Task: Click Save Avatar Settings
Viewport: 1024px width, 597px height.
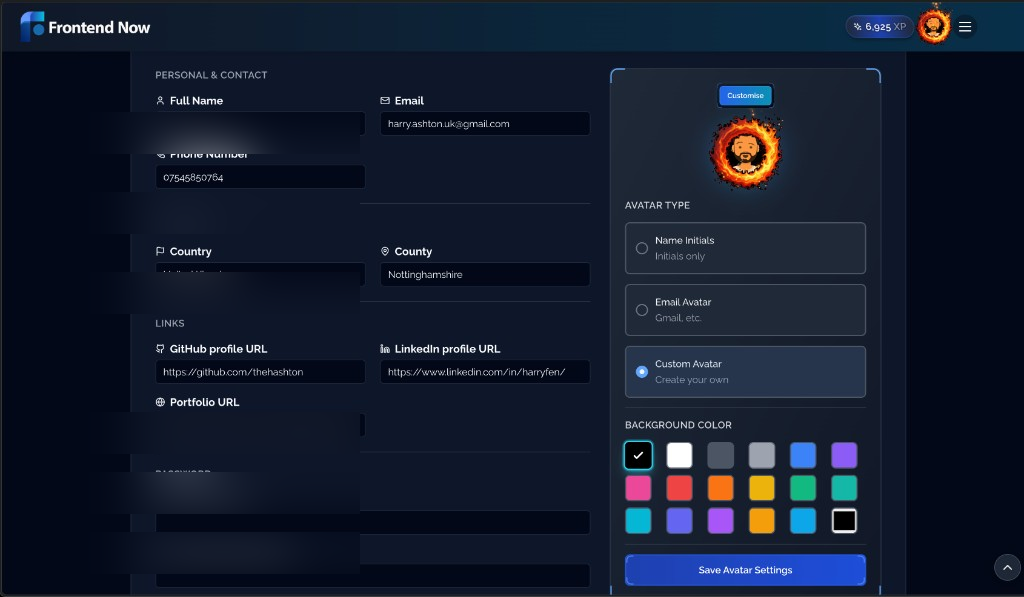Action: (x=745, y=570)
